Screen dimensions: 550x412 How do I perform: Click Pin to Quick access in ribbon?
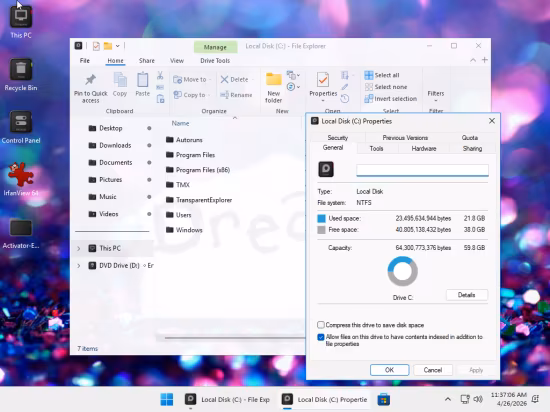coord(90,88)
